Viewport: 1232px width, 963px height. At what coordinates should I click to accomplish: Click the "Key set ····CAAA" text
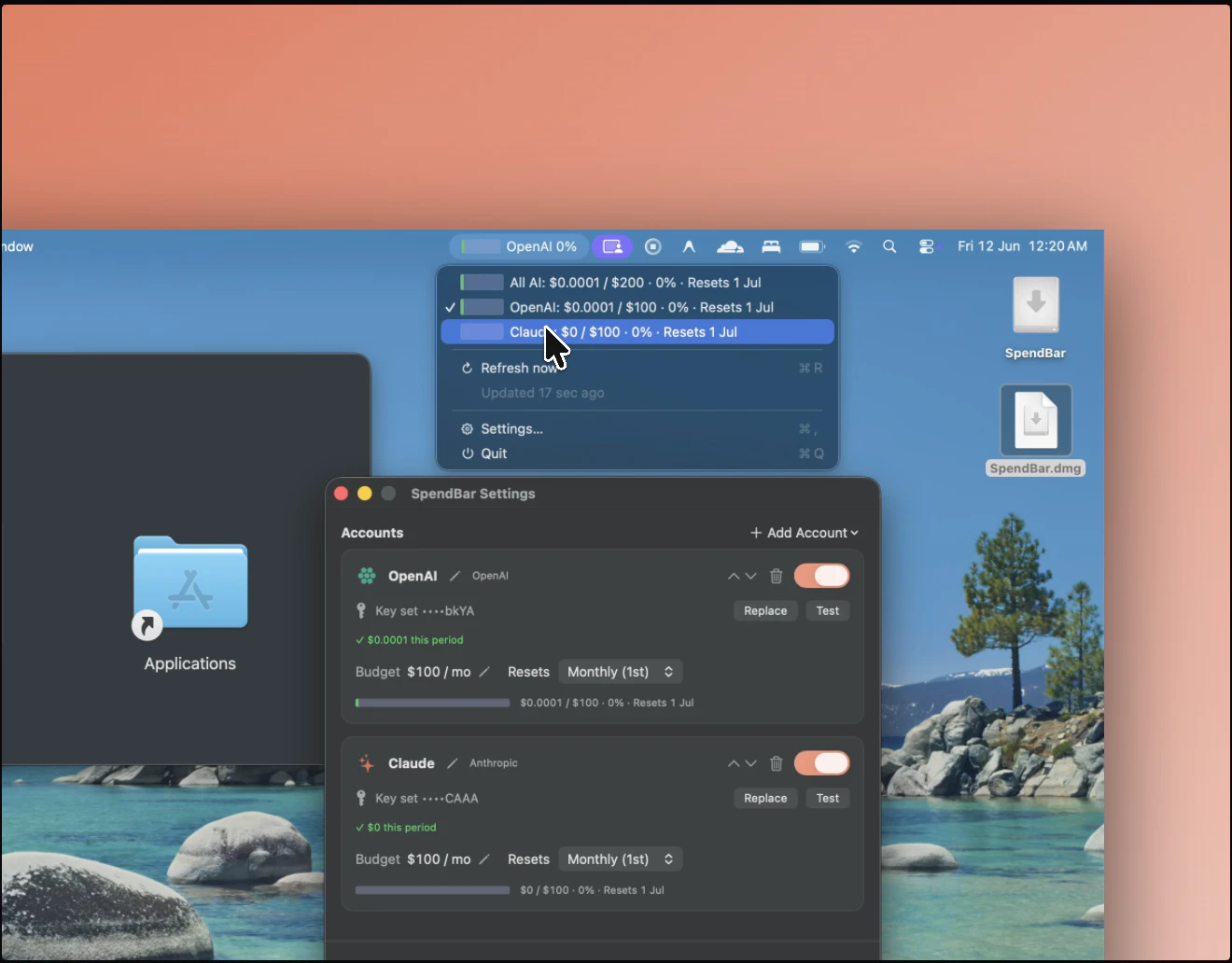[427, 799]
